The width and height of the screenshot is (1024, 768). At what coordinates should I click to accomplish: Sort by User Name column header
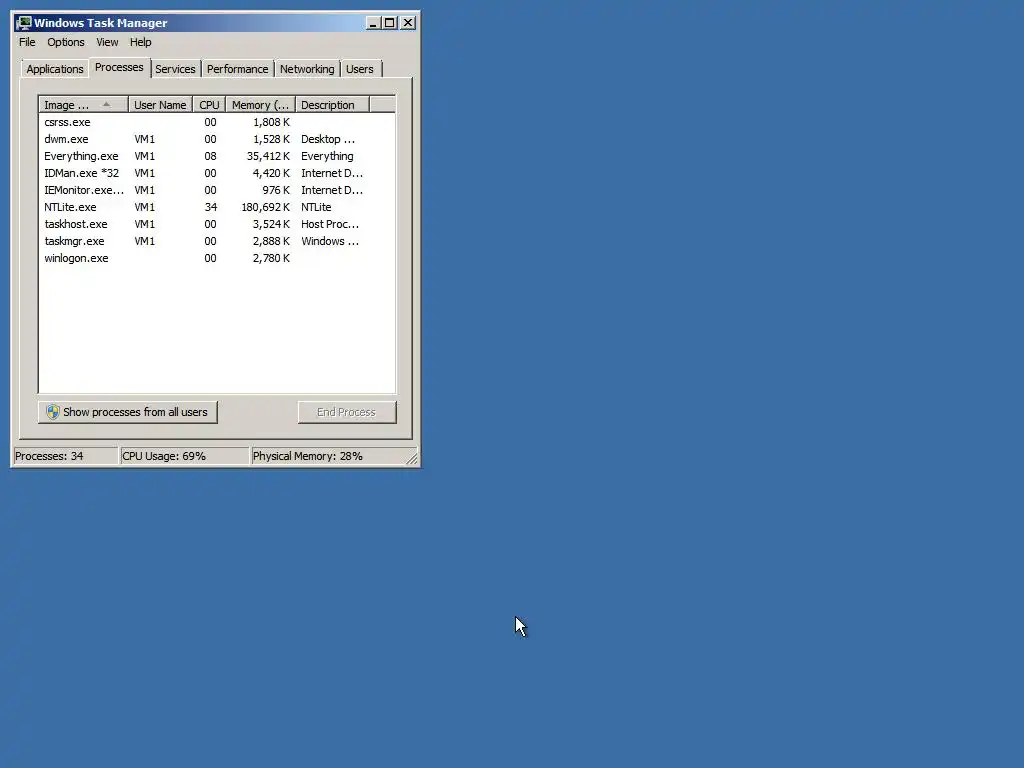(160, 104)
